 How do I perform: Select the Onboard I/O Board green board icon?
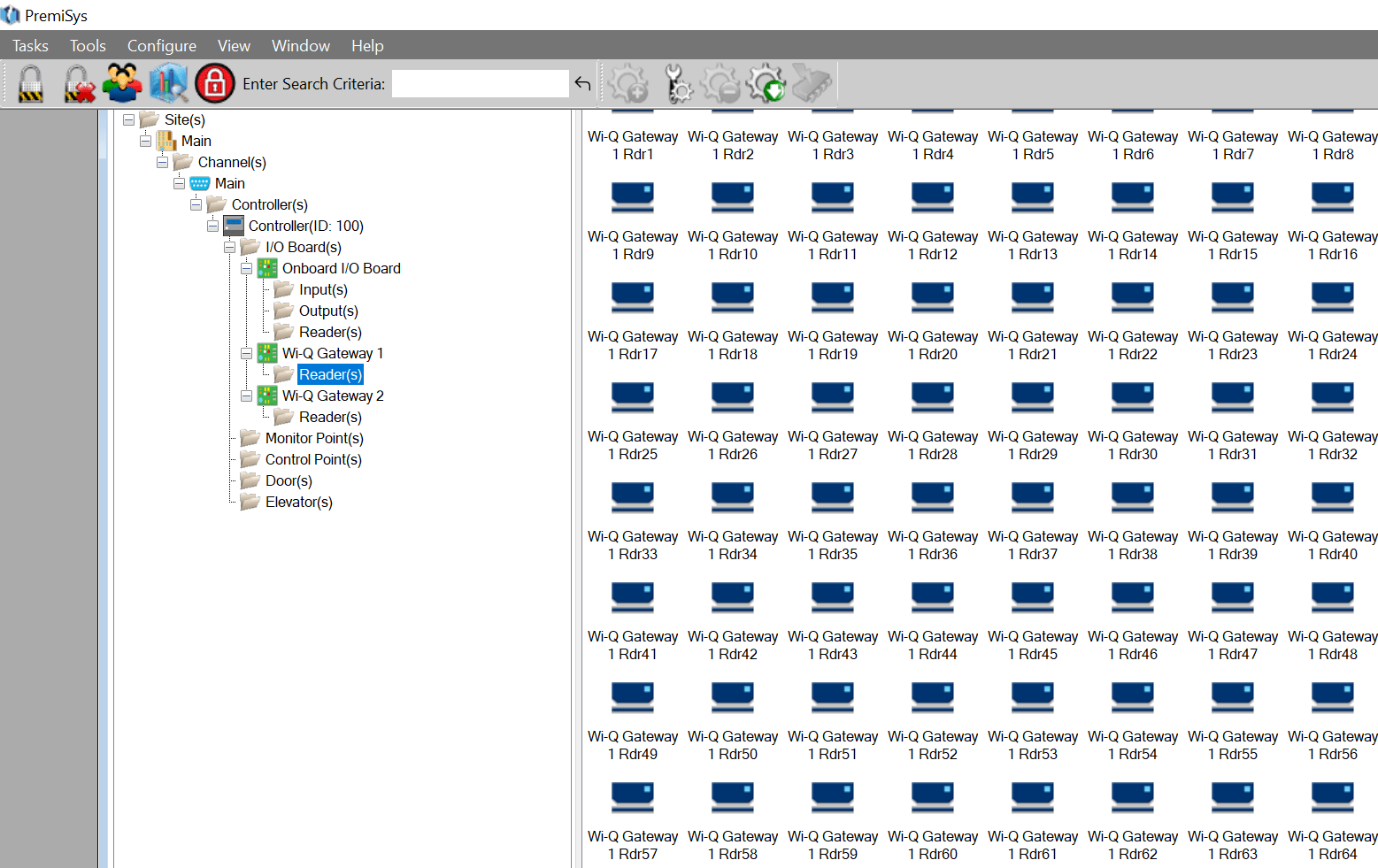[267, 268]
